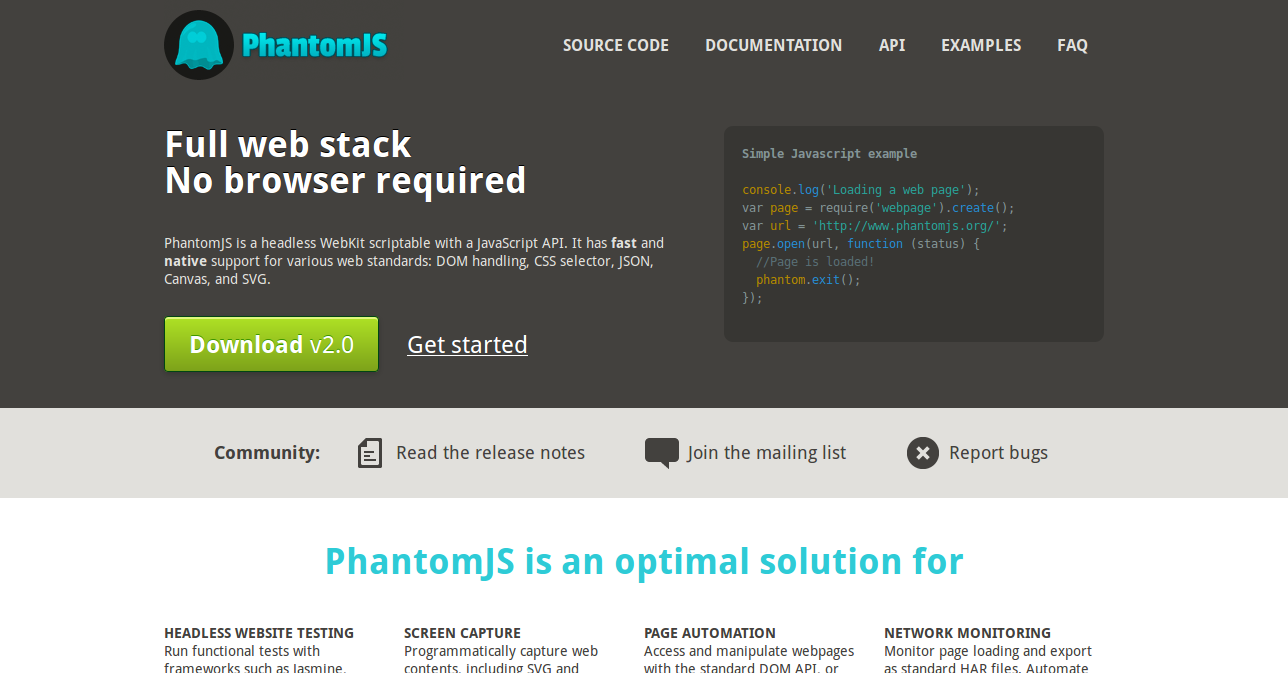Click the Simple Javascript example code box
Image resolution: width=1288 pixels, height=673 pixels.
click(x=914, y=234)
